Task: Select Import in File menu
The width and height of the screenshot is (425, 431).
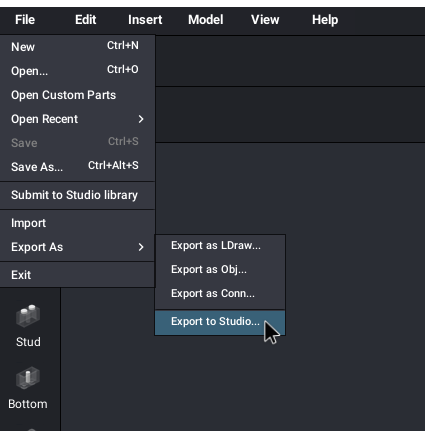Action: click(x=77, y=223)
